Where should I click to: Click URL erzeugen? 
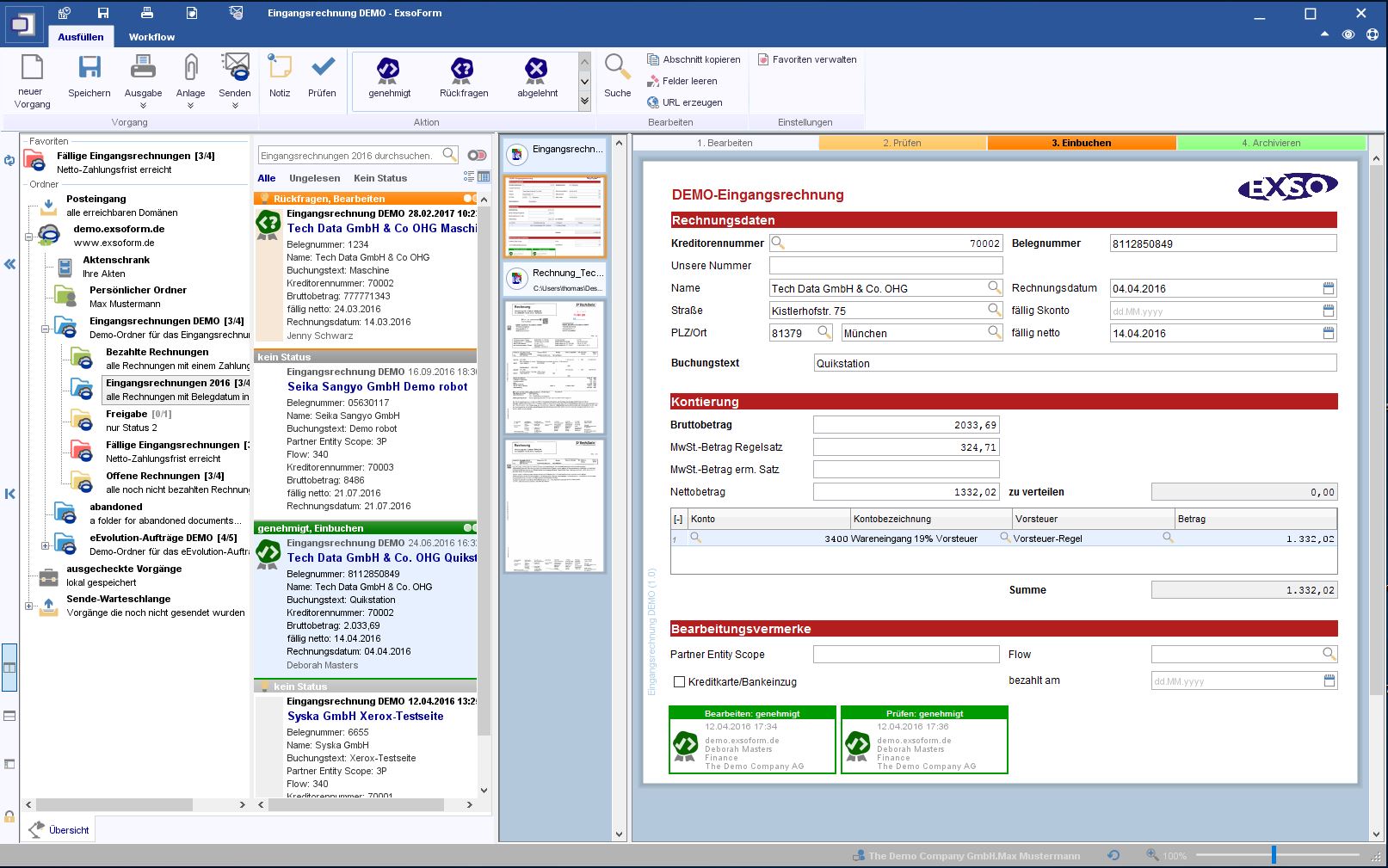685,102
